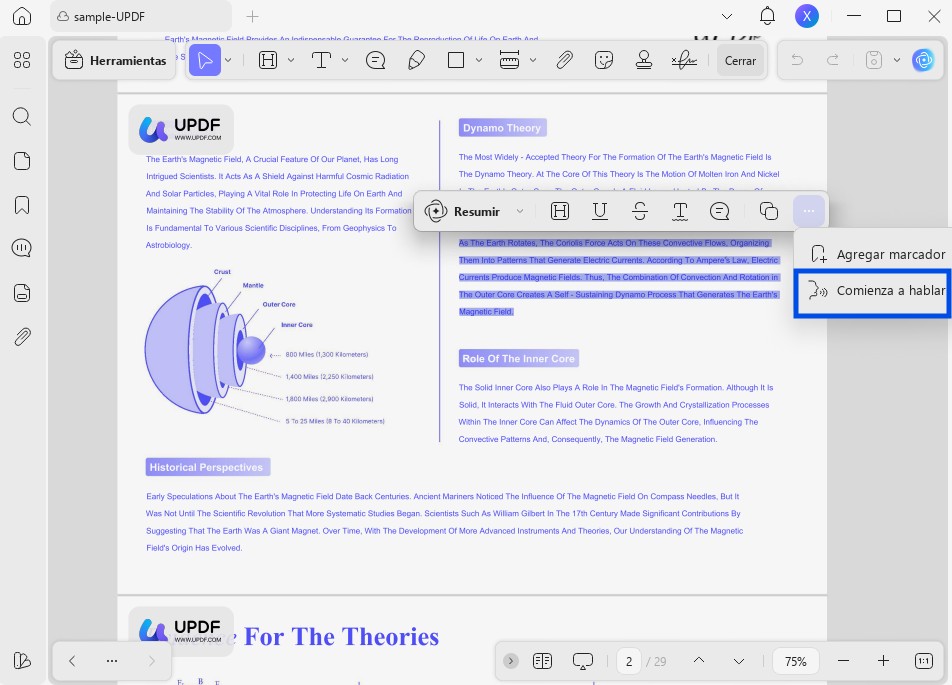Copy the selected text using copy icon
The height and width of the screenshot is (685, 952).
click(x=769, y=211)
